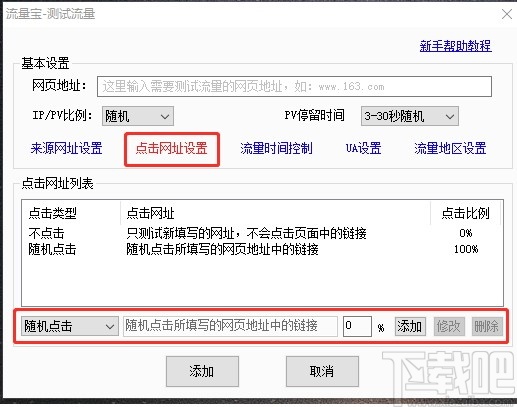This screenshot has width=517, height=407.
Task: Open 流量时间控制 settings
Action: coord(276,148)
